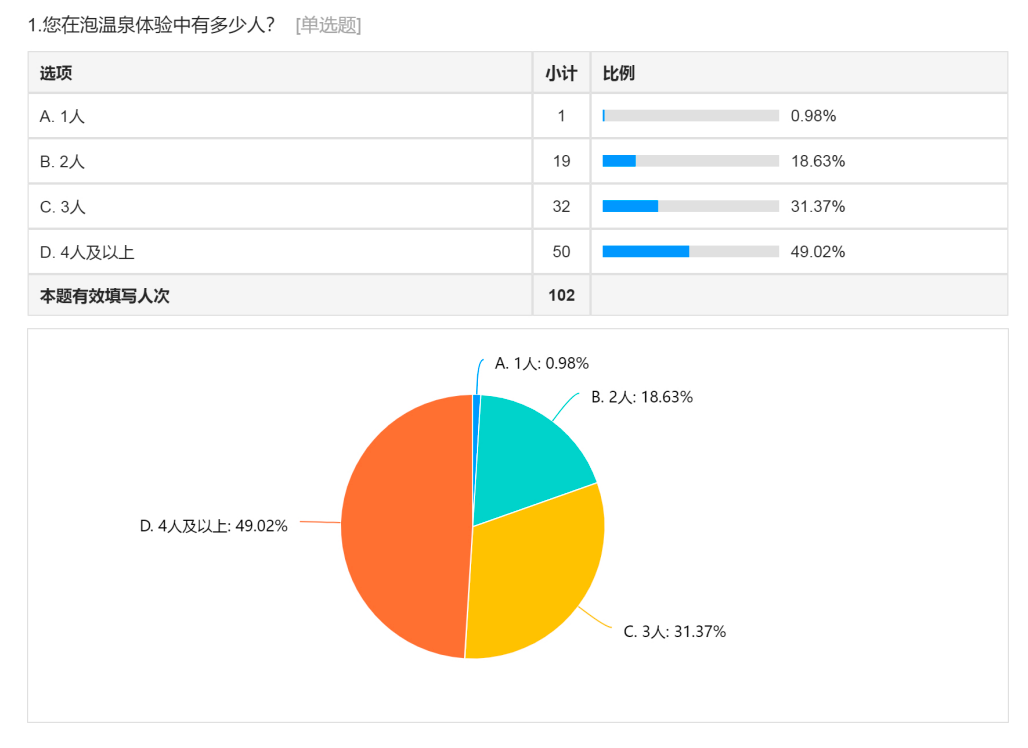
Task: Click the 49.02% progress bar in the table
Action: (690, 252)
